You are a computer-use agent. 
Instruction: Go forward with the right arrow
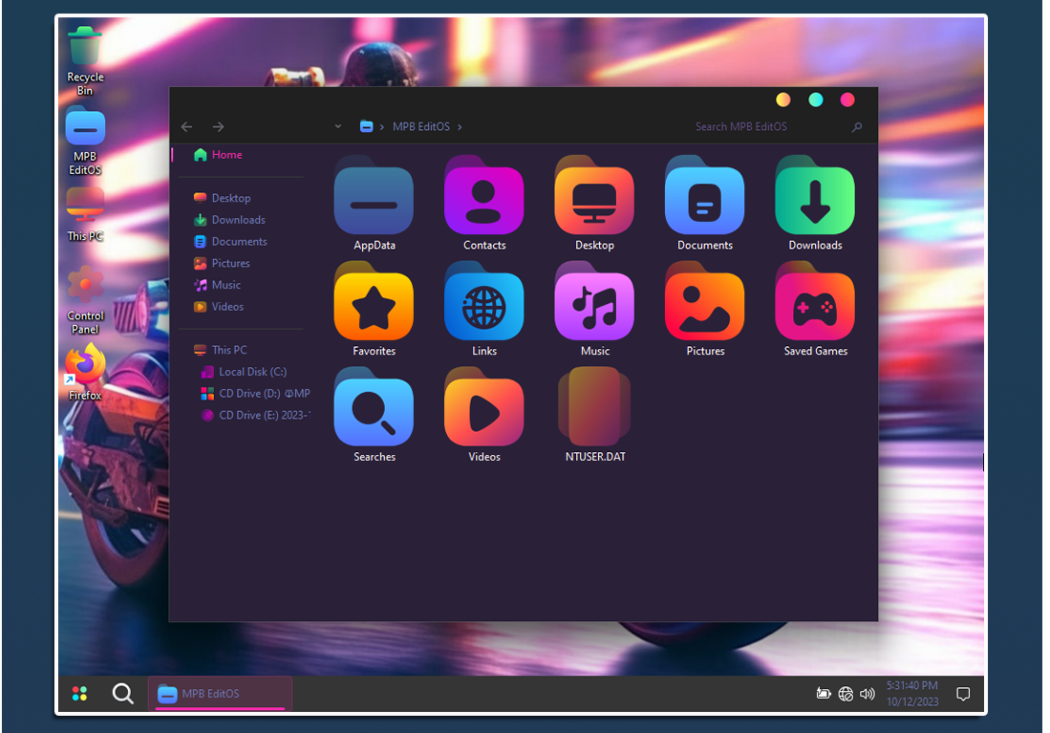coord(218,127)
